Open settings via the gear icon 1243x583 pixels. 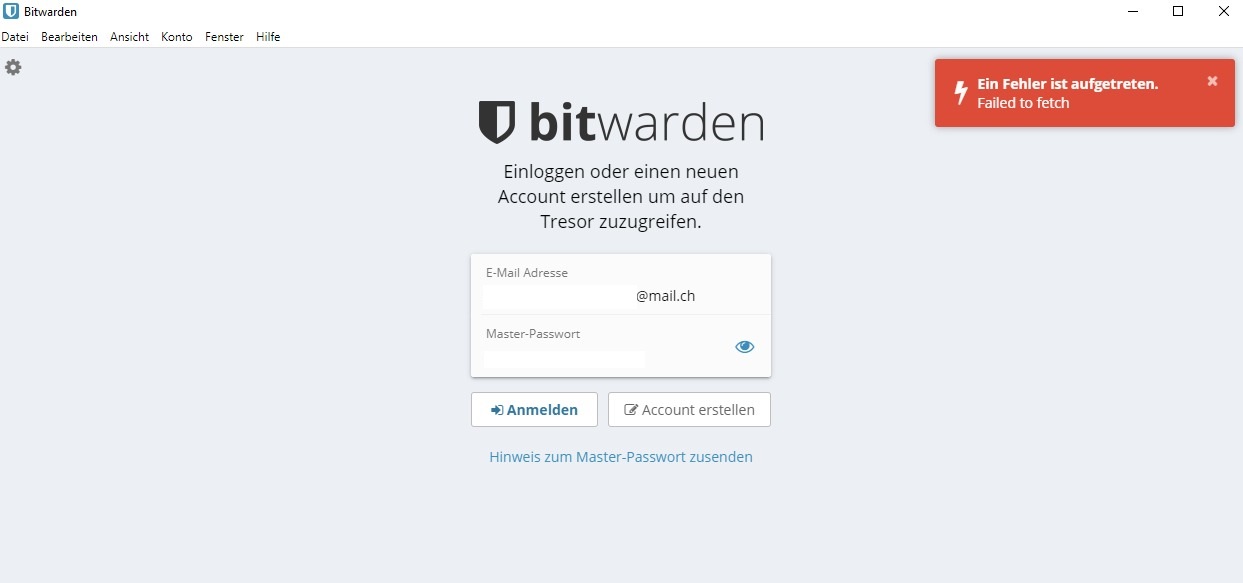(13, 67)
